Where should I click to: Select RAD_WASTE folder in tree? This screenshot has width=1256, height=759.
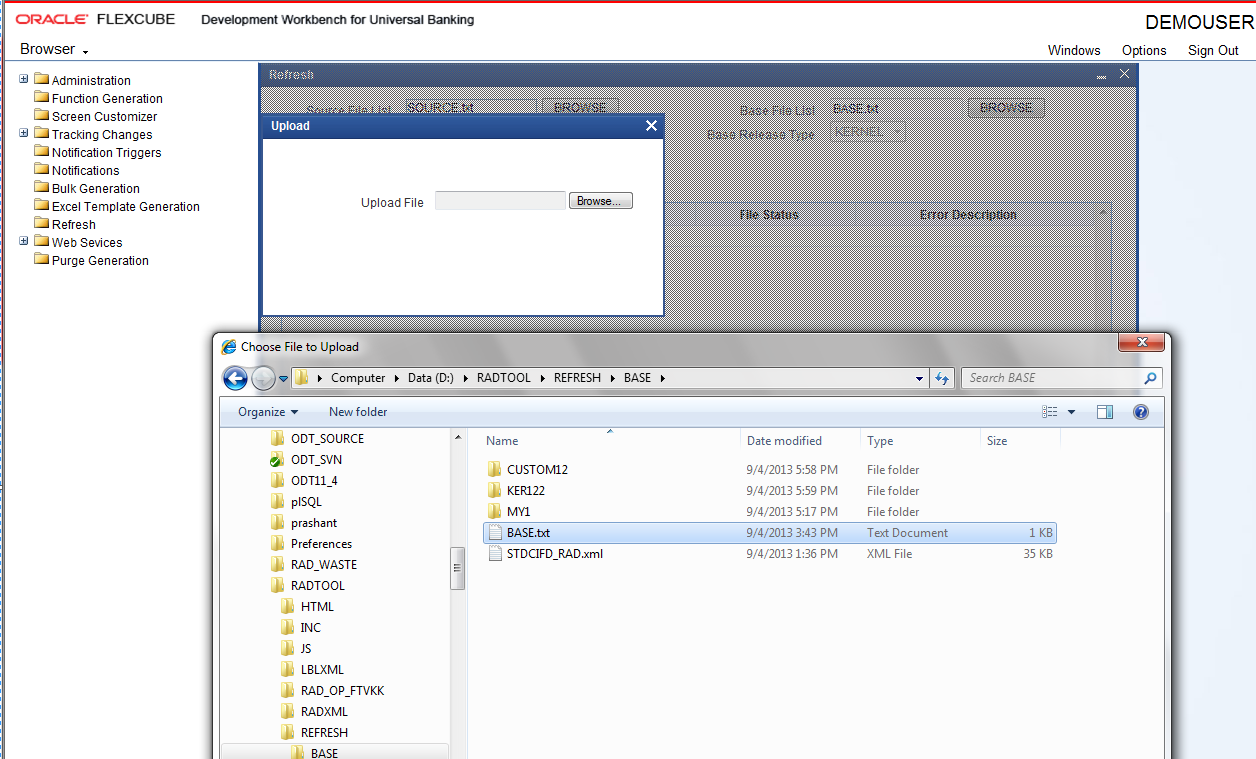tap(323, 564)
